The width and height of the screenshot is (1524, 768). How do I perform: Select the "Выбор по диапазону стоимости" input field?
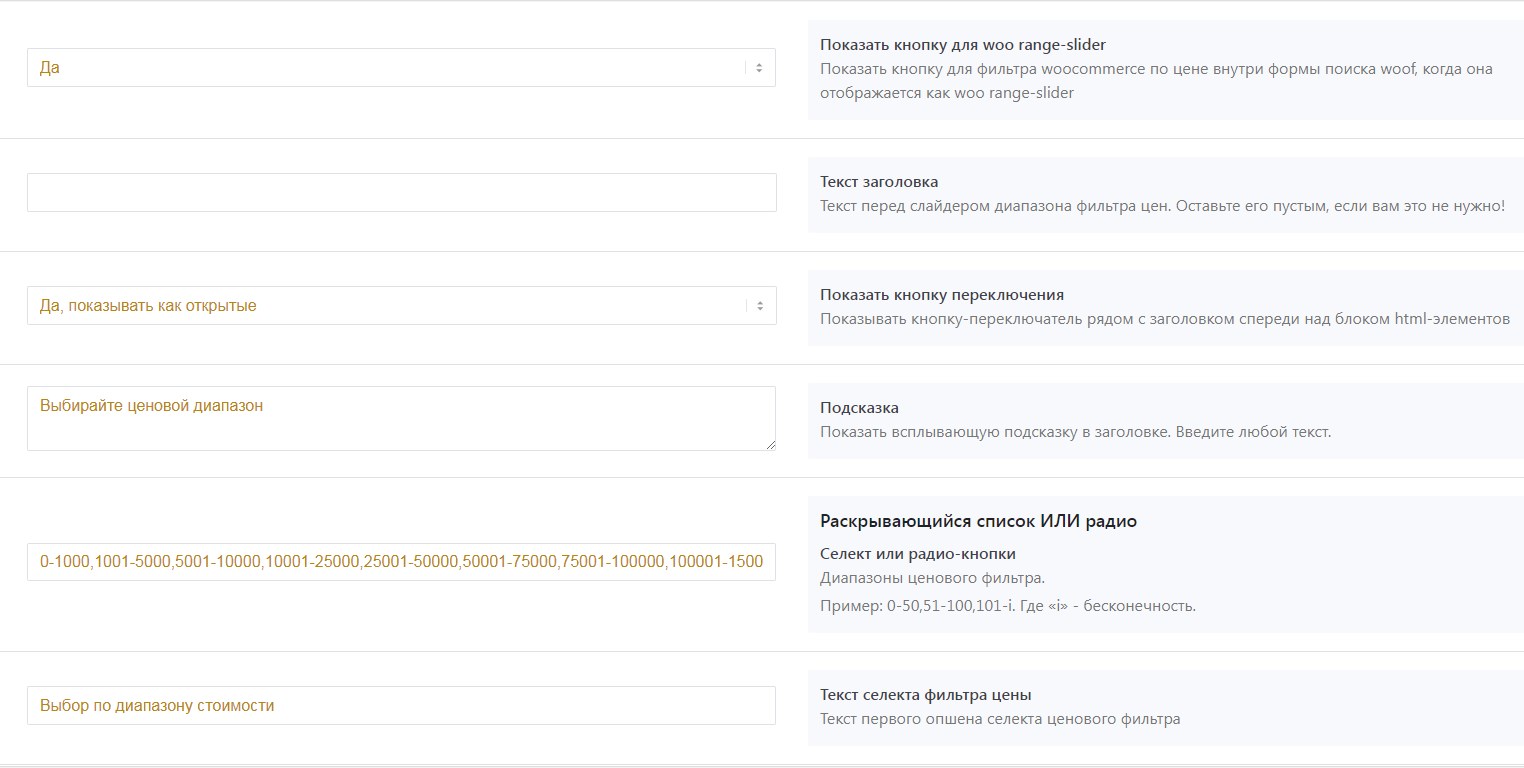(x=401, y=705)
